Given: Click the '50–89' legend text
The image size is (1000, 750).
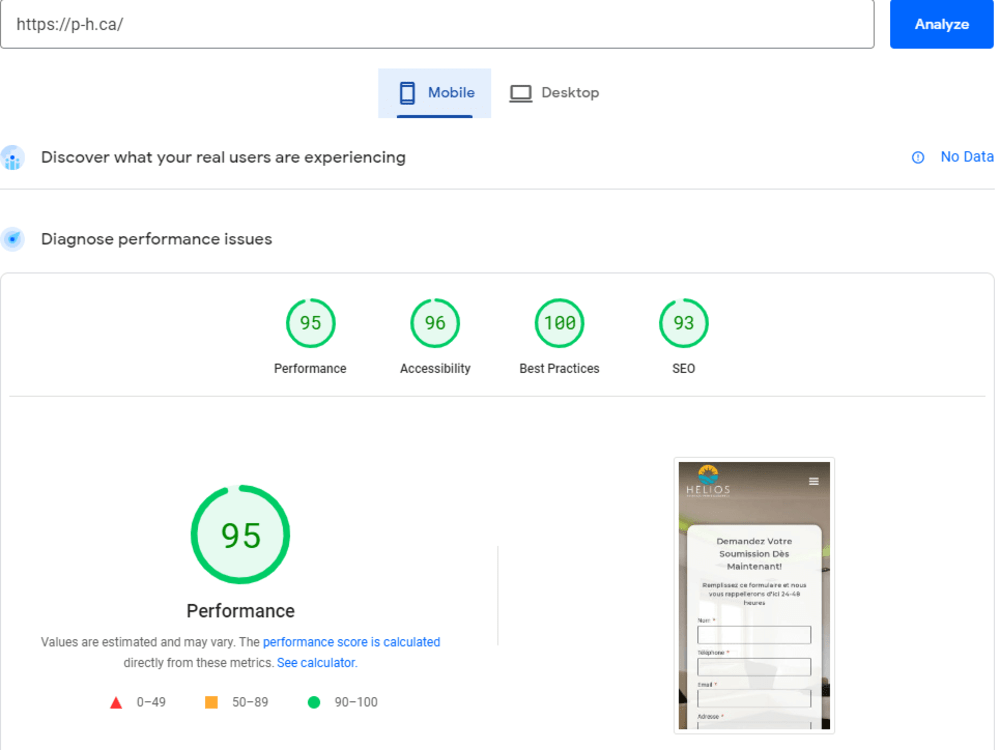Looking at the screenshot, I should coord(250,702).
